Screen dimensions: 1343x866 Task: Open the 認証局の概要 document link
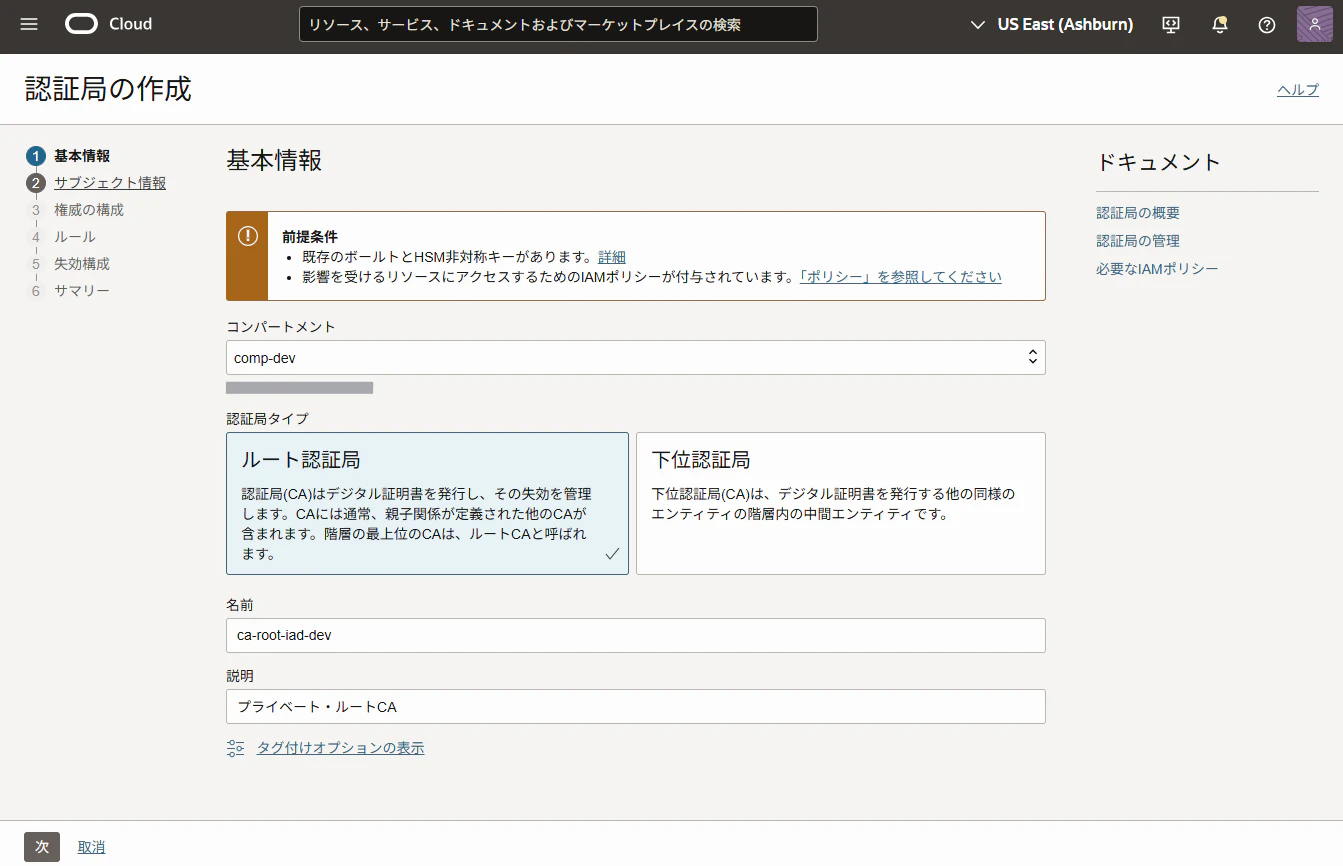point(1138,213)
